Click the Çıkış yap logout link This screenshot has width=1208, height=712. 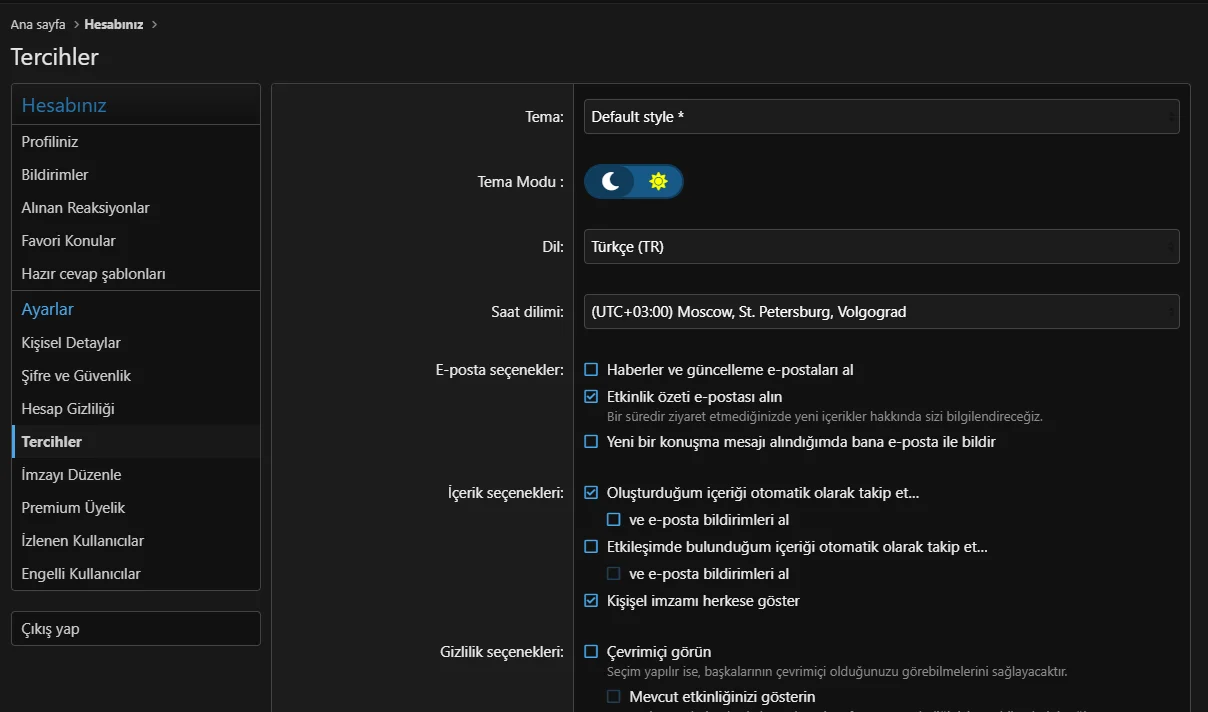[50, 629]
